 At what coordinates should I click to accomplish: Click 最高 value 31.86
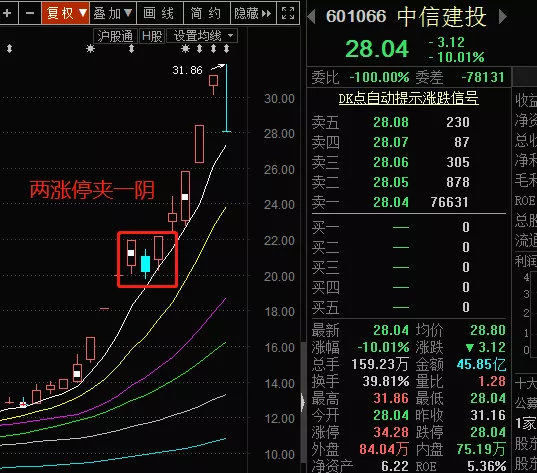pyautogui.click(x=391, y=398)
